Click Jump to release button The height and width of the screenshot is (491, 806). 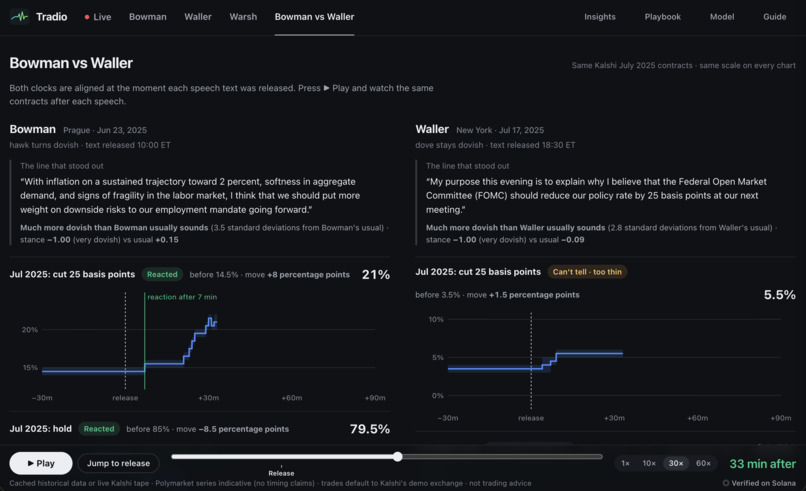(118, 463)
